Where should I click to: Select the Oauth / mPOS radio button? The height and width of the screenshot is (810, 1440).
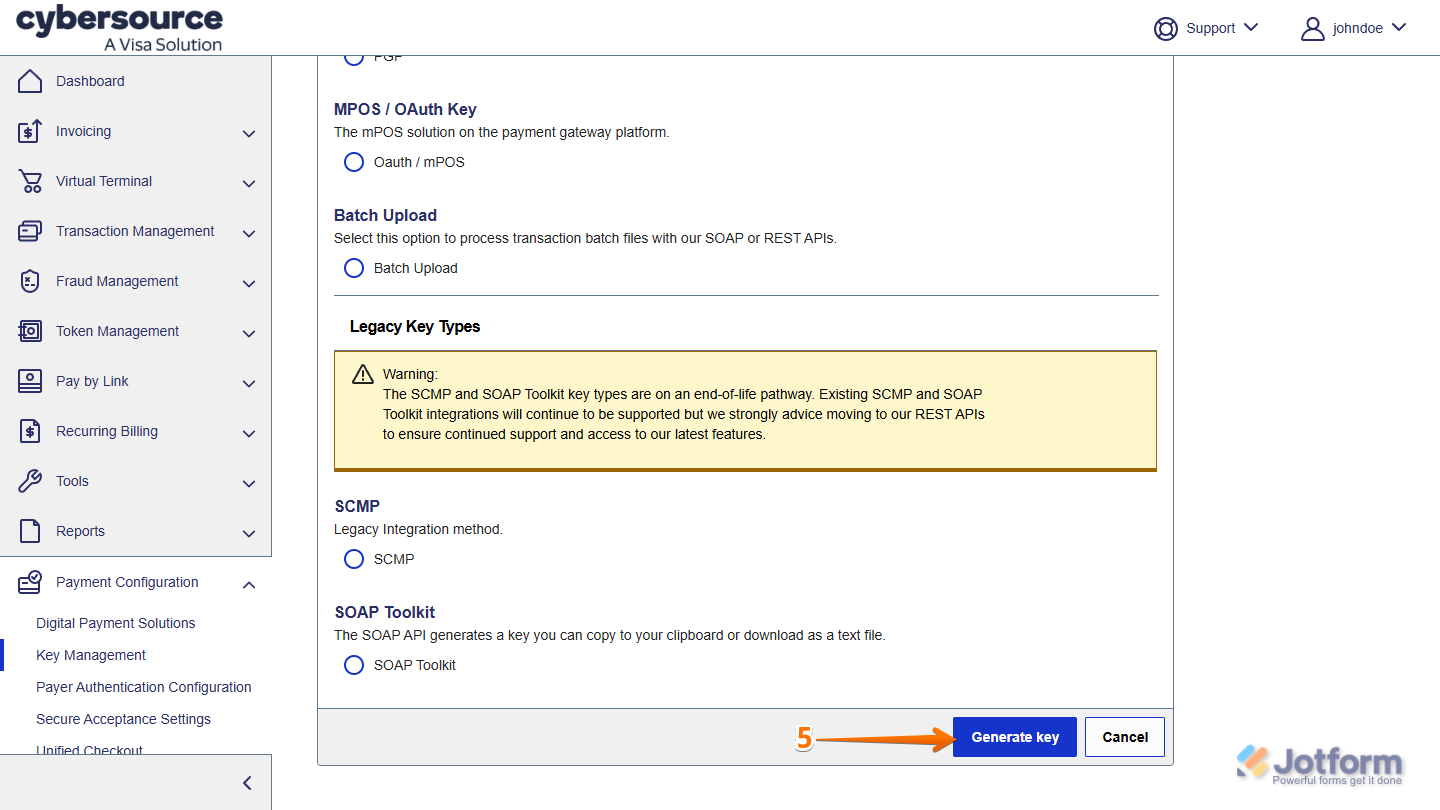(x=354, y=162)
